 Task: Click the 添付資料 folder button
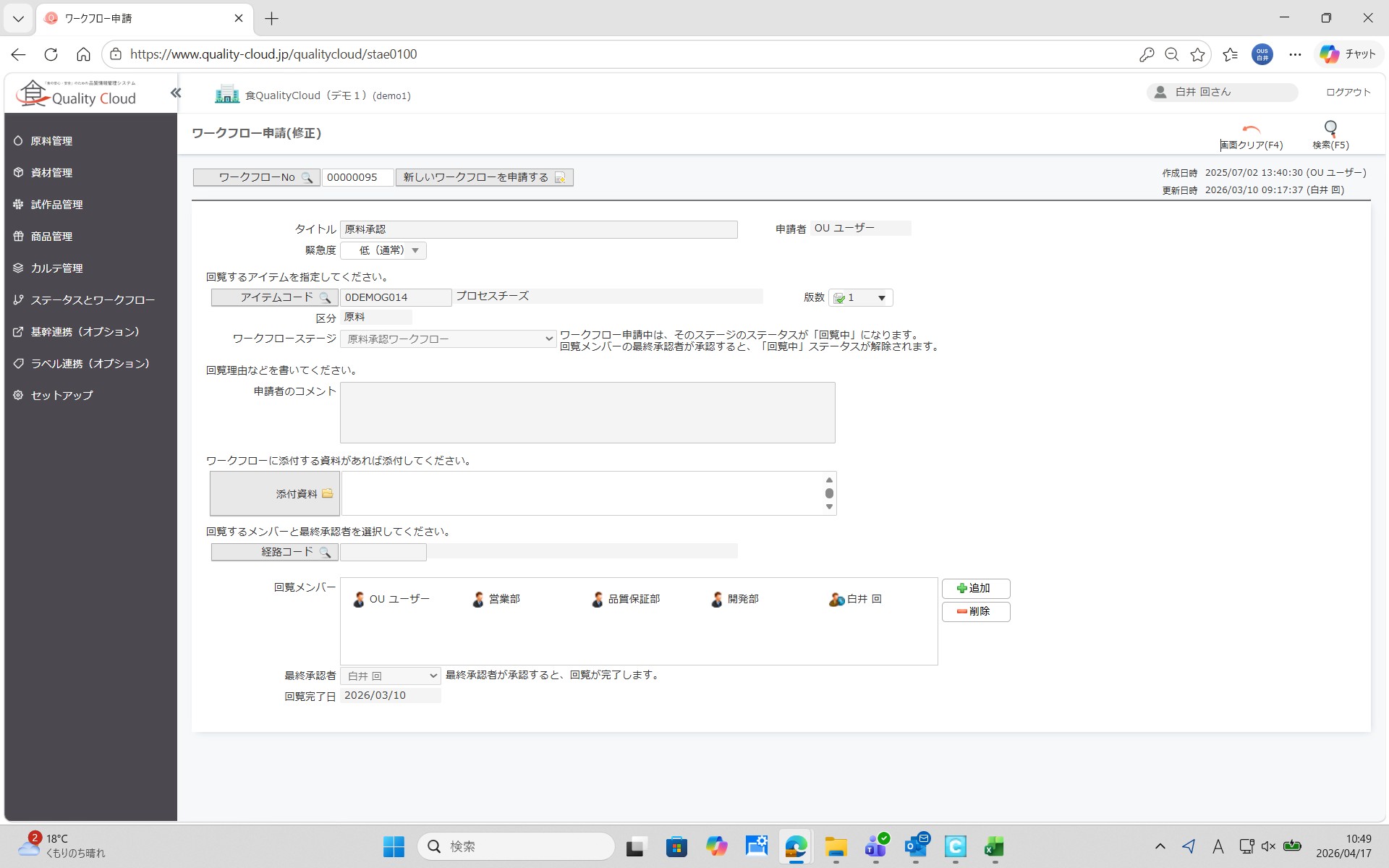click(x=275, y=493)
